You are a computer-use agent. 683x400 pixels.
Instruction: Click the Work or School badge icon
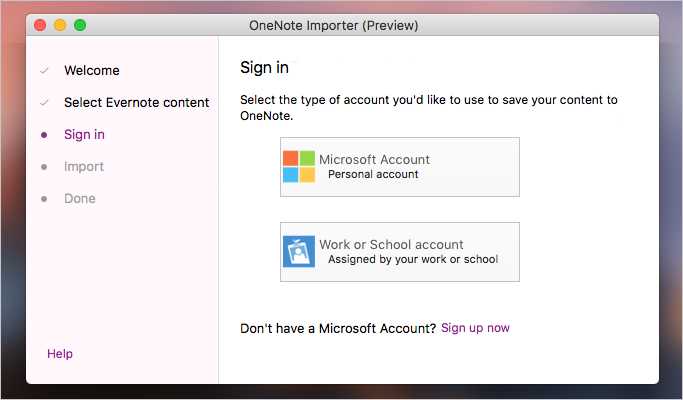pyautogui.click(x=299, y=251)
